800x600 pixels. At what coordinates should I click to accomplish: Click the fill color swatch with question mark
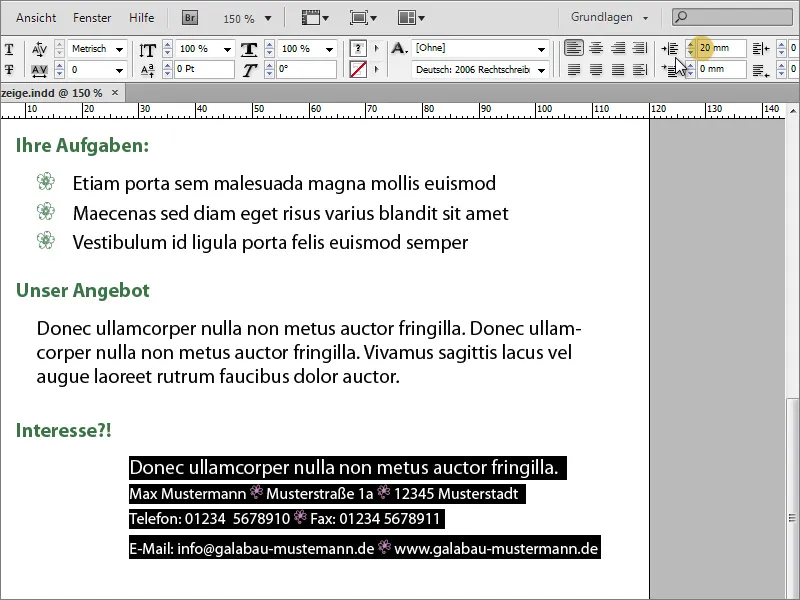(x=358, y=49)
